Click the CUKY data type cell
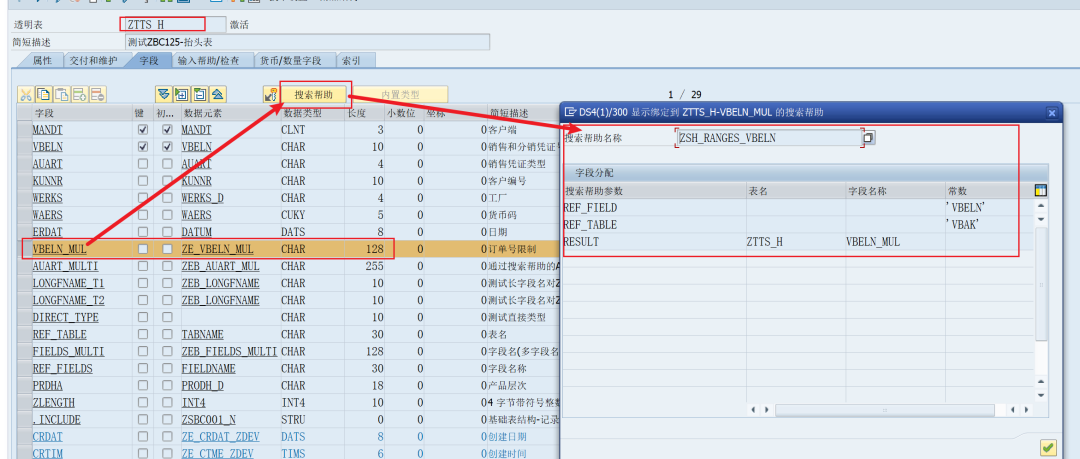1080x459 pixels. click(312, 215)
